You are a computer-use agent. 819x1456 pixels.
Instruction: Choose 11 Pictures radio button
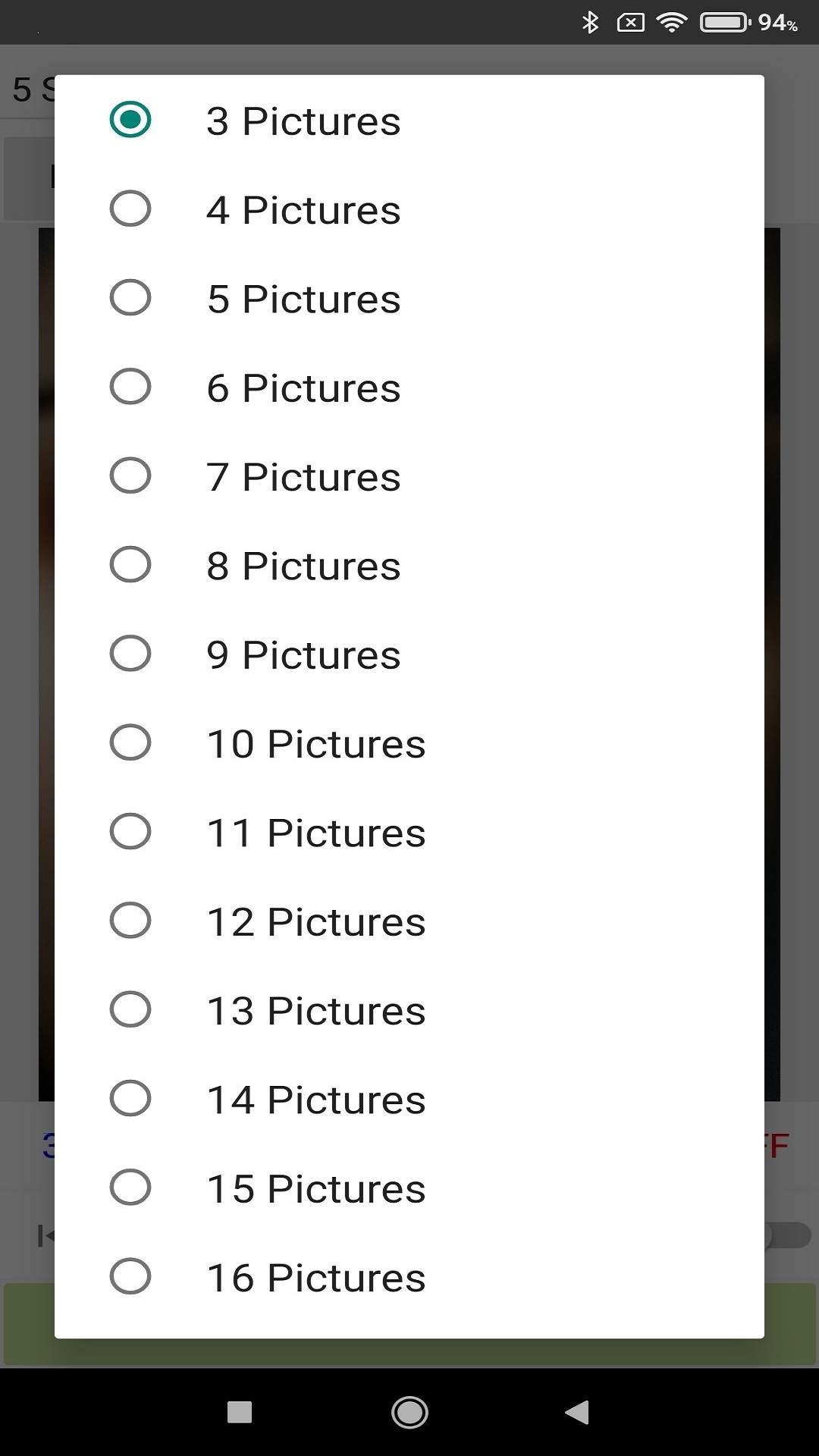(x=130, y=831)
